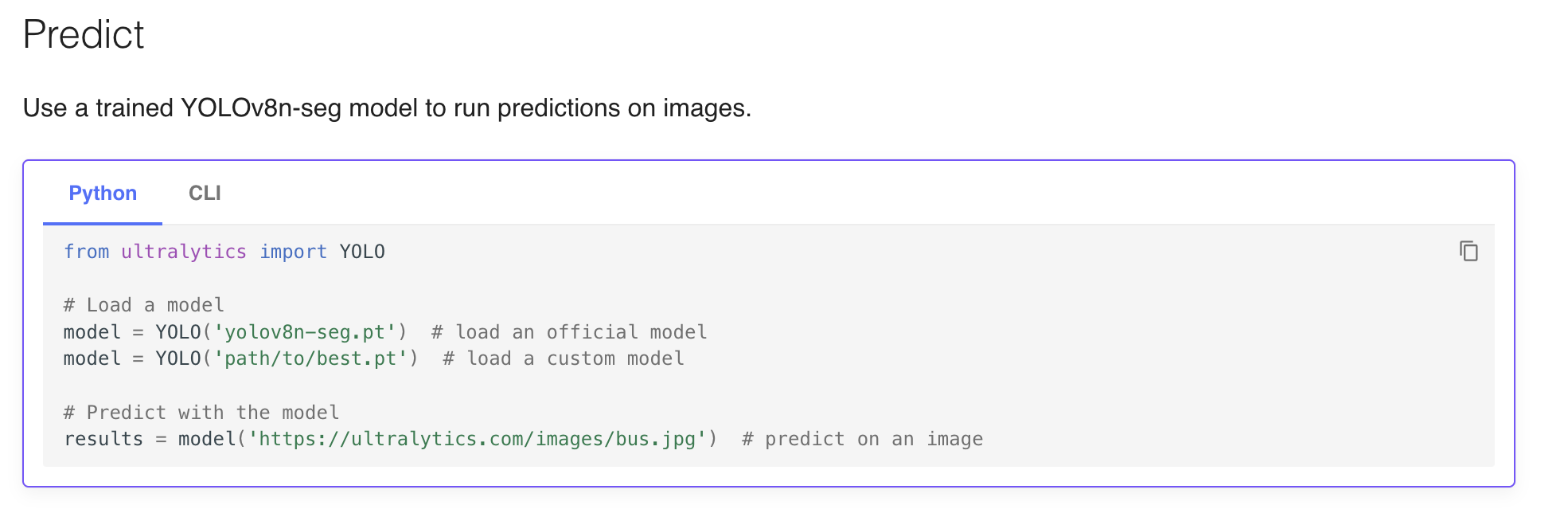Click the 'import' keyword in the code
The width and height of the screenshot is (1568, 513).
(x=293, y=252)
